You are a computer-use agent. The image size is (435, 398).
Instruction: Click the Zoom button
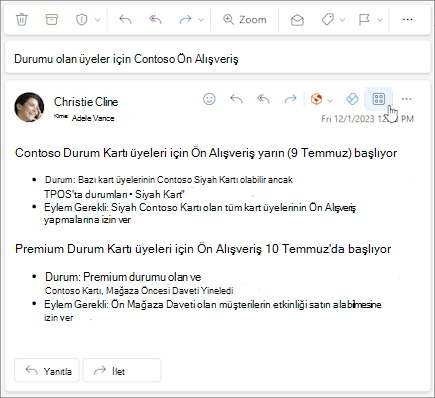point(245,20)
